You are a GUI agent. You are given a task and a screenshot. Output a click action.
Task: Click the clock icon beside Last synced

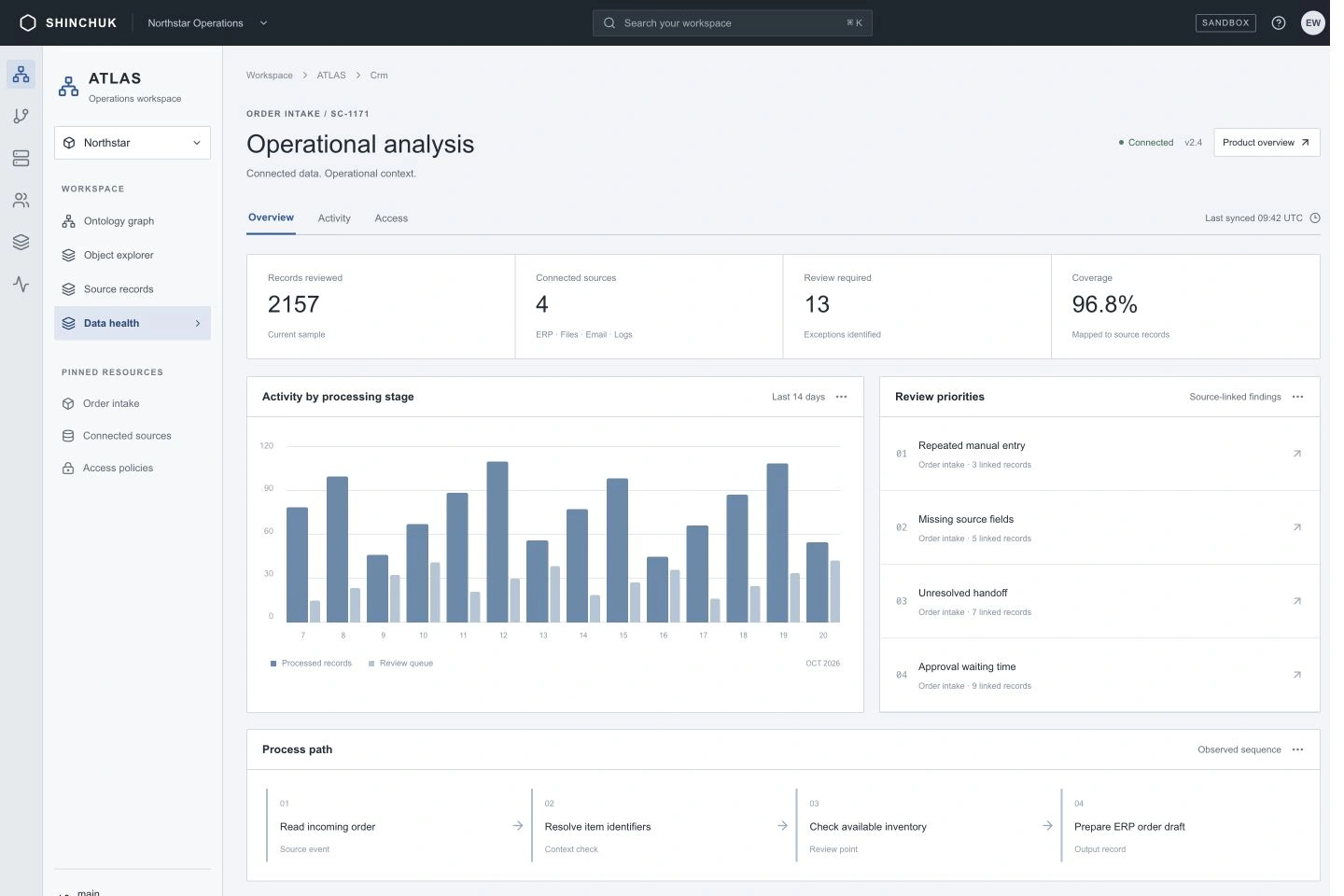click(1315, 218)
